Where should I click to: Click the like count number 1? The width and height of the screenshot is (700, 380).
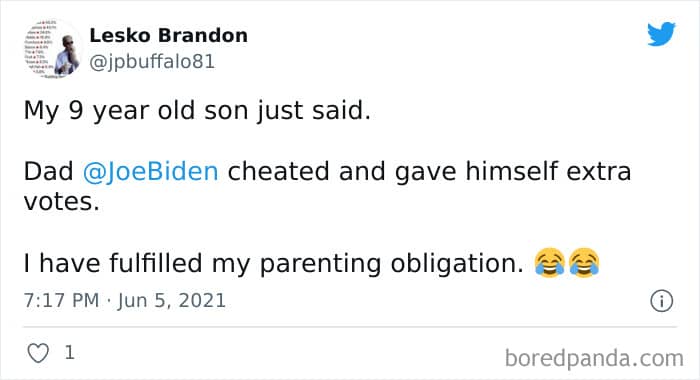tap(69, 353)
